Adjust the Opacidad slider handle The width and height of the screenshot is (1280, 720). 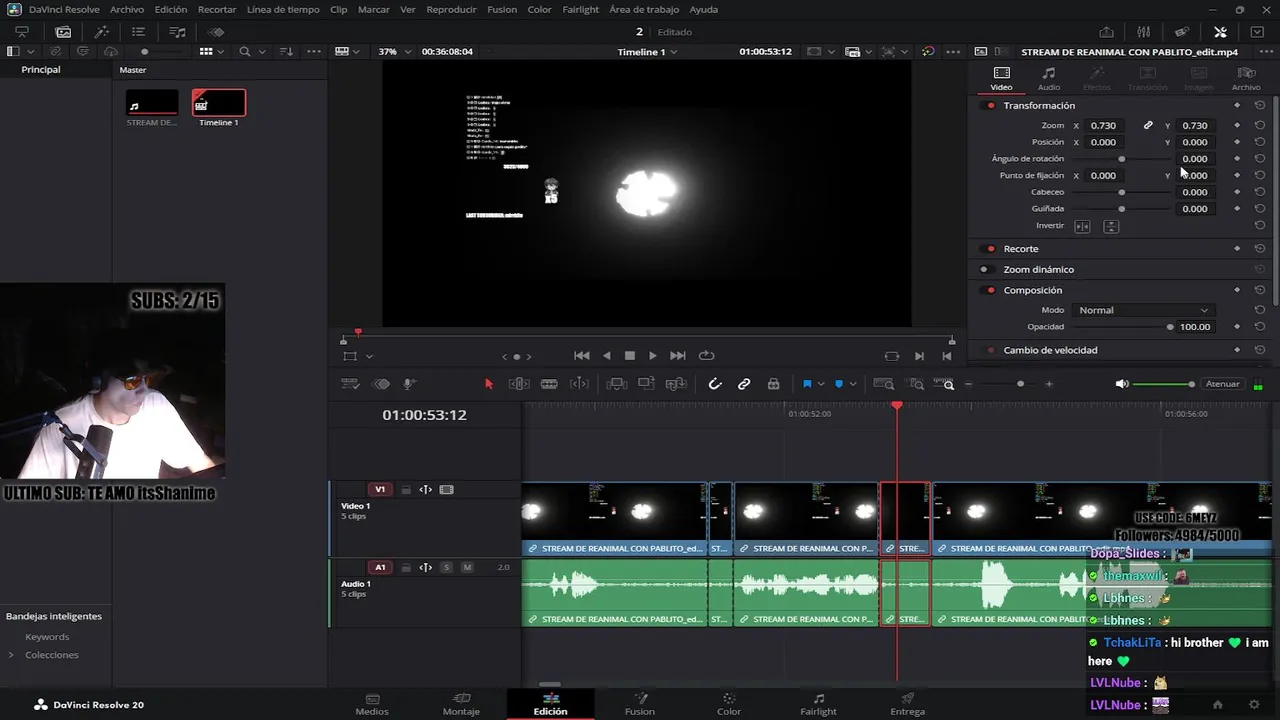point(1170,327)
